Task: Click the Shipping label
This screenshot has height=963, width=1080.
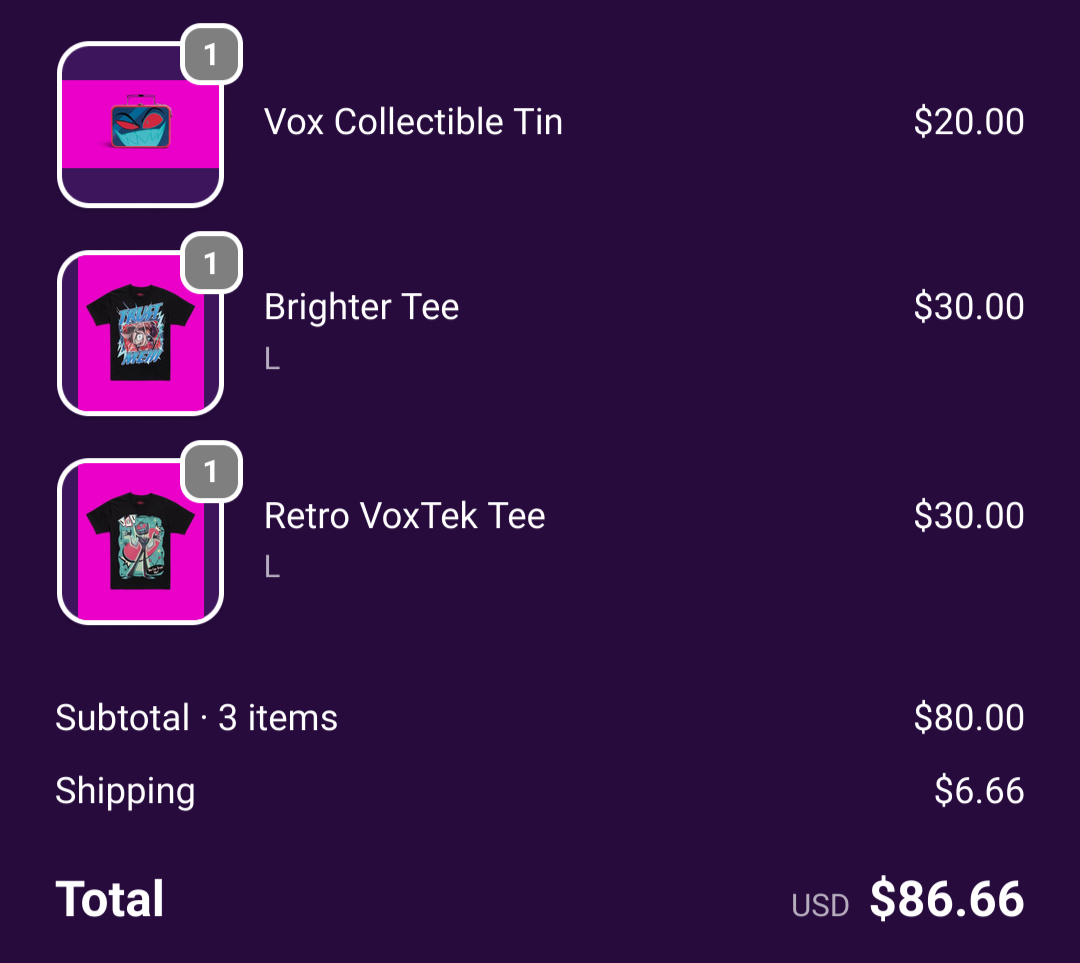Action: tap(125, 791)
